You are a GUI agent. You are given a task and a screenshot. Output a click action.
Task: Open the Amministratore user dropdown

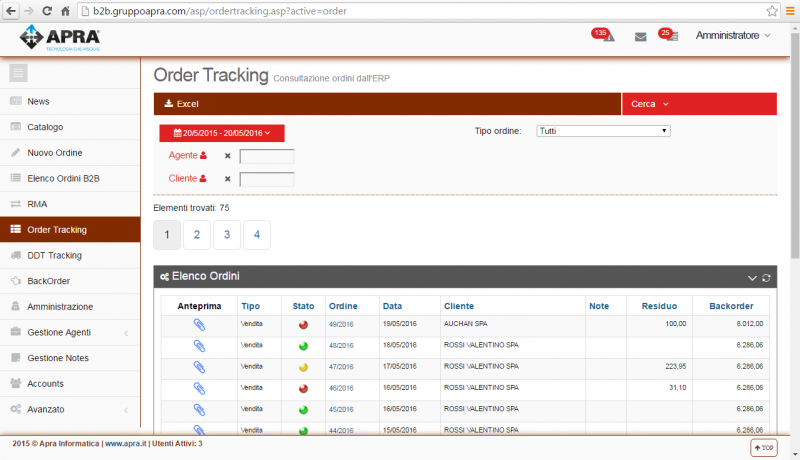[x=733, y=35]
